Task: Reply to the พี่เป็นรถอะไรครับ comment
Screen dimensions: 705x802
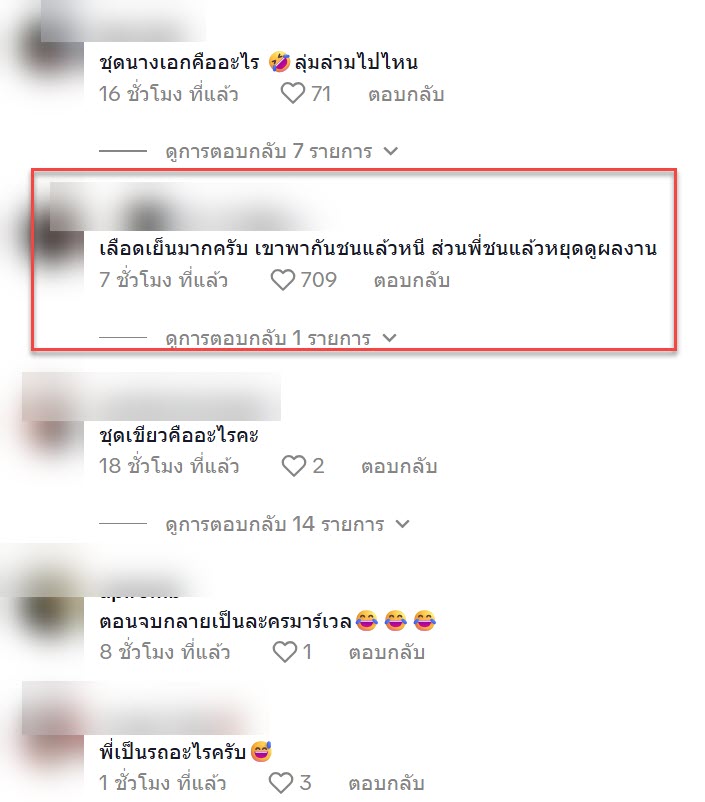Action: (387, 783)
